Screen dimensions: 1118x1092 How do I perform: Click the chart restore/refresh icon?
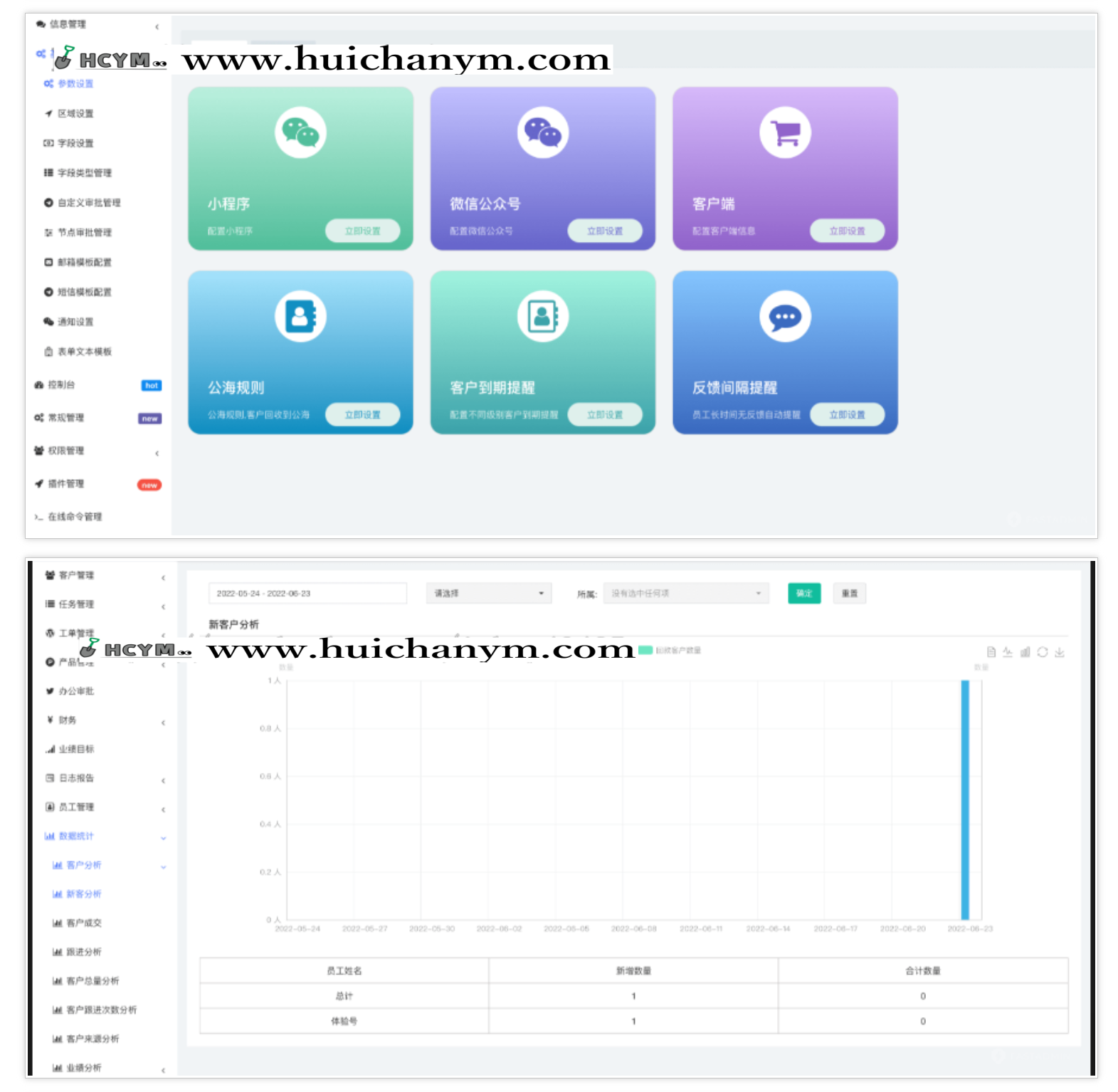point(1042,652)
